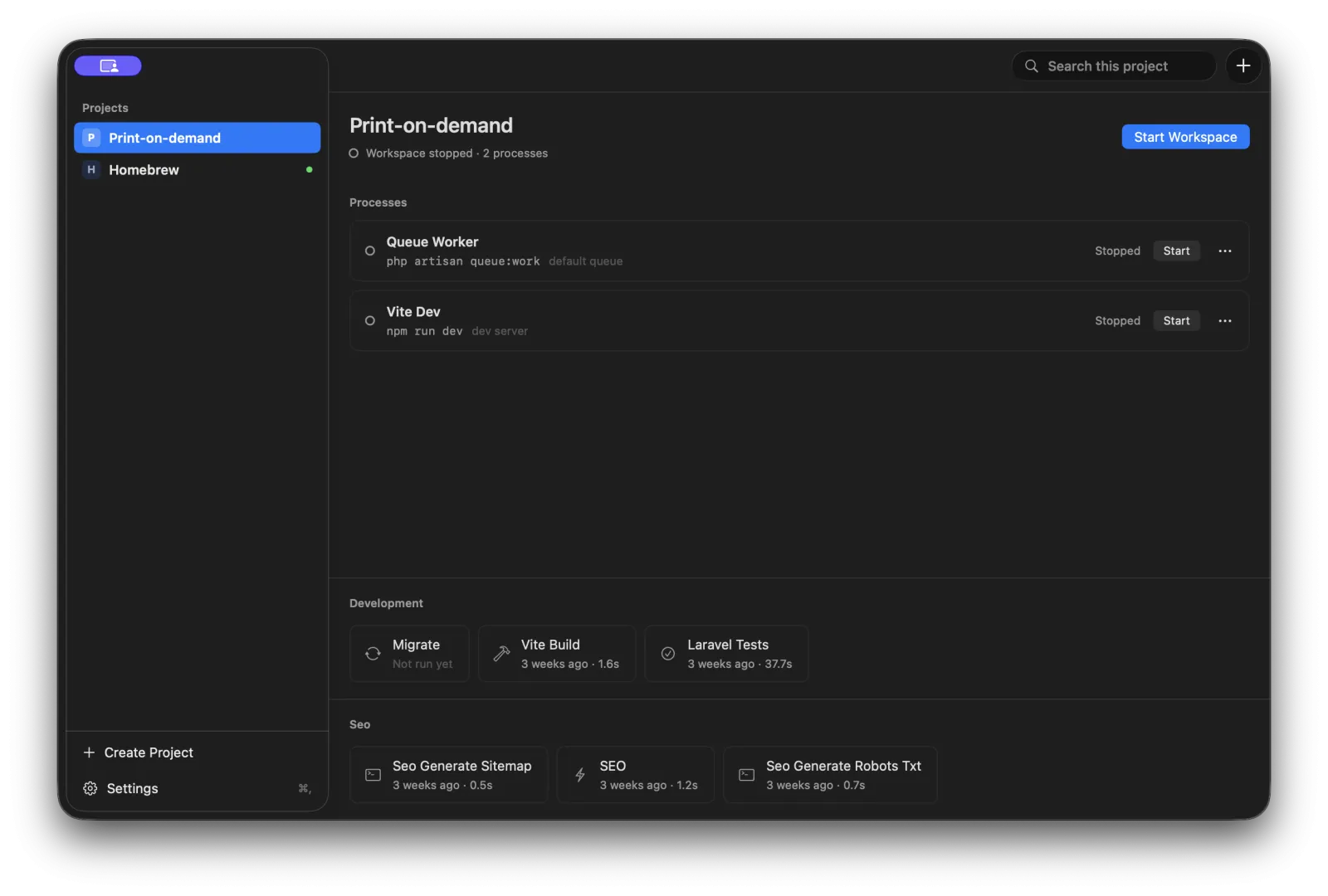Viewport: 1328px width, 896px height.
Task: Open the Vite Dev more options menu
Action: tap(1225, 320)
